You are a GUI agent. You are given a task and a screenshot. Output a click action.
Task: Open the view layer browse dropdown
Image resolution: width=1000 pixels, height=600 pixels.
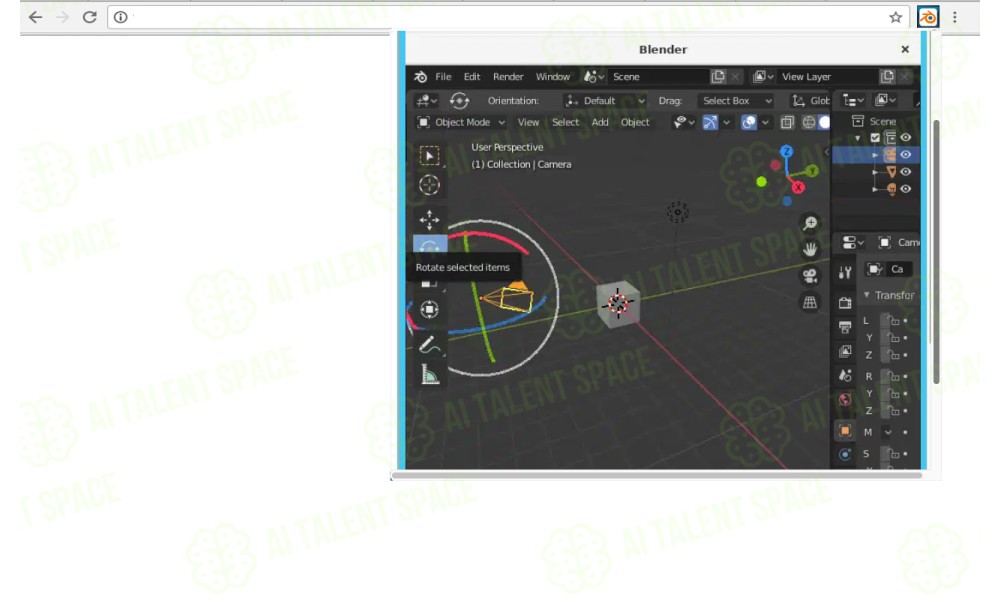(763, 77)
